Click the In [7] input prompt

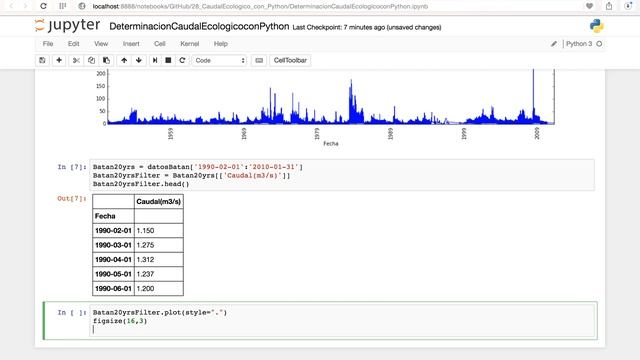pyautogui.click(x=72, y=167)
